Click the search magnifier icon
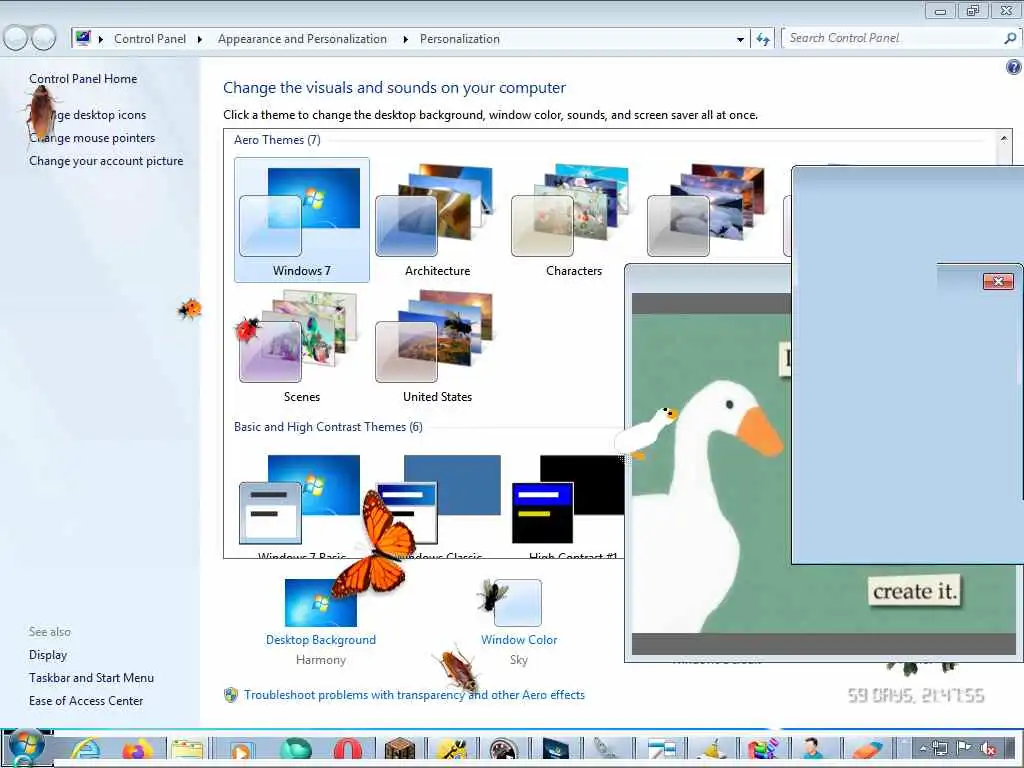The width and height of the screenshot is (1024, 768). [x=1010, y=39]
